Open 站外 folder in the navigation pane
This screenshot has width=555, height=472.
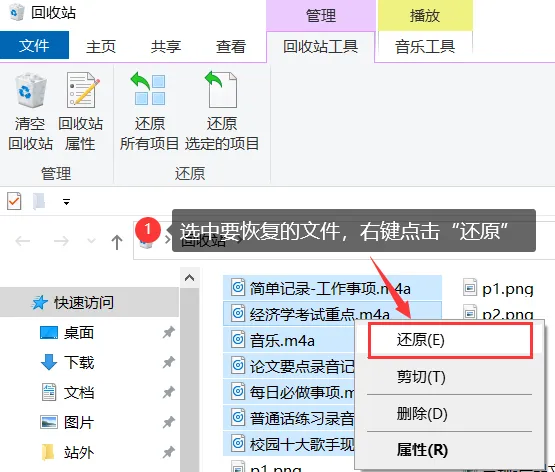[79, 452]
